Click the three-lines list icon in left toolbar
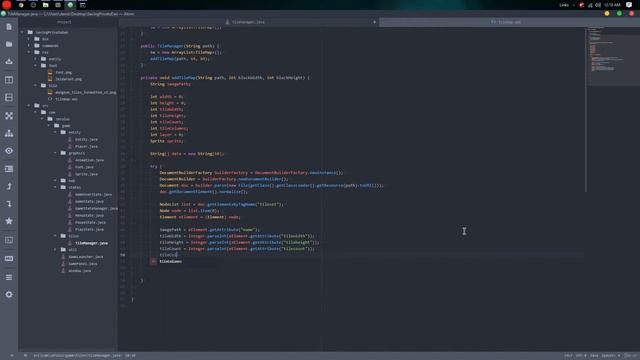640x360 pixels. point(9,277)
